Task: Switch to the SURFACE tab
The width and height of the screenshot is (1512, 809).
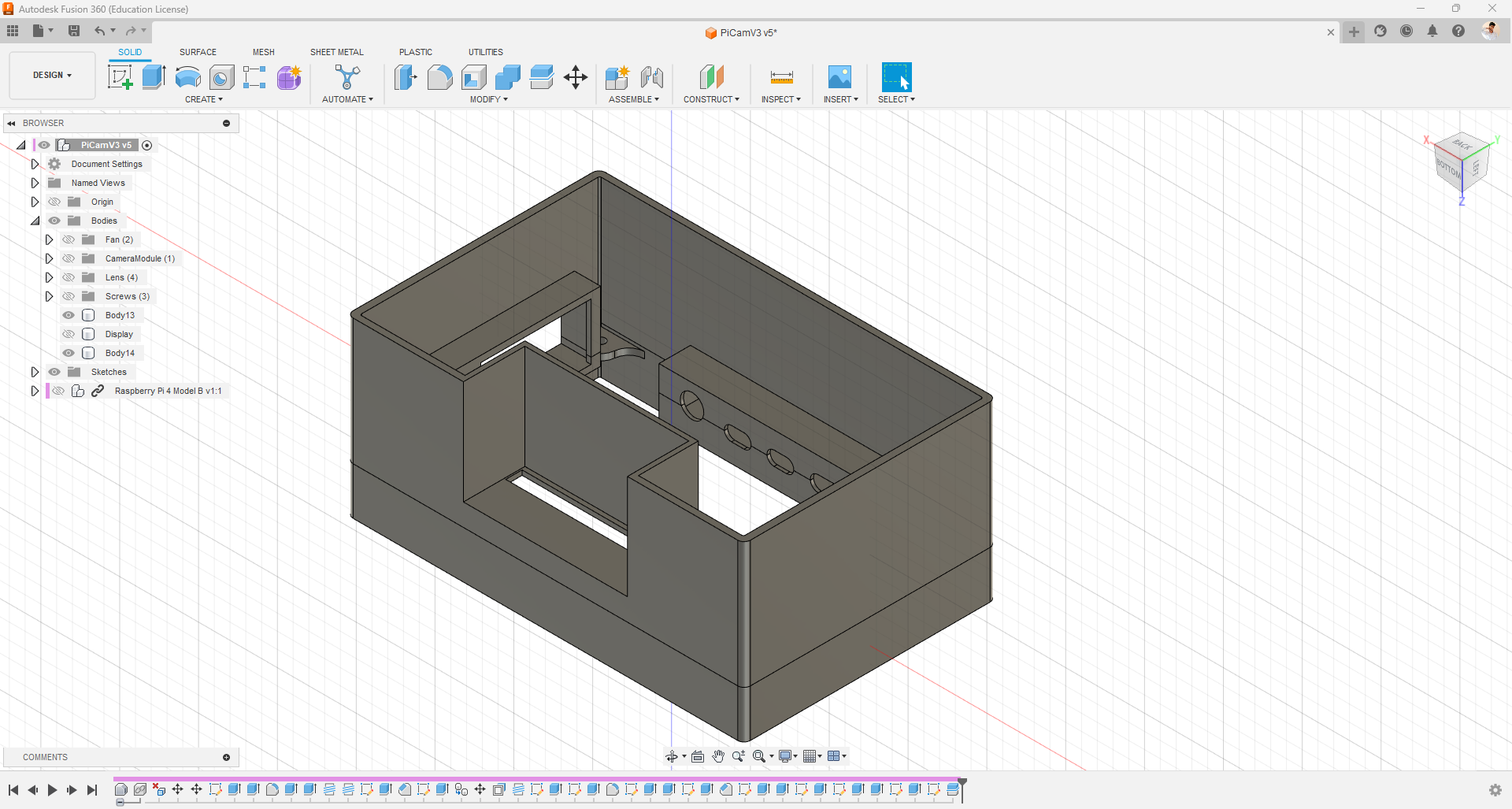Action: click(198, 52)
